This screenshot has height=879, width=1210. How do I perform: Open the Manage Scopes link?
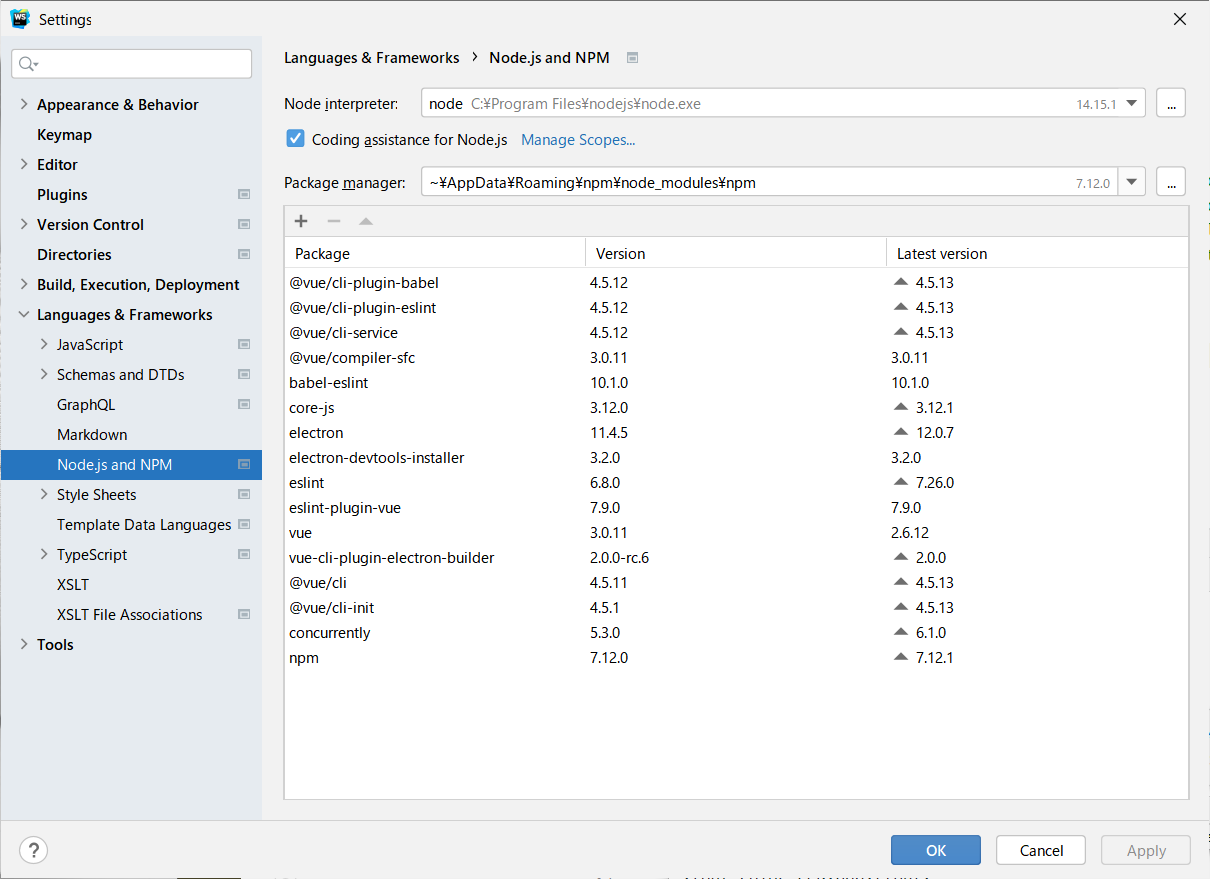pyautogui.click(x=578, y=140)
